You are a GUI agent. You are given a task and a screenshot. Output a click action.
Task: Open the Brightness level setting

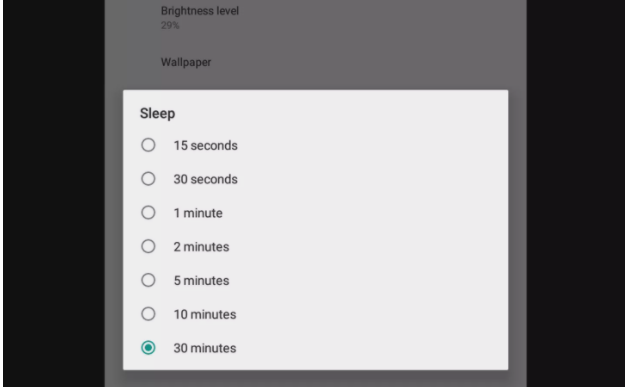315,17
